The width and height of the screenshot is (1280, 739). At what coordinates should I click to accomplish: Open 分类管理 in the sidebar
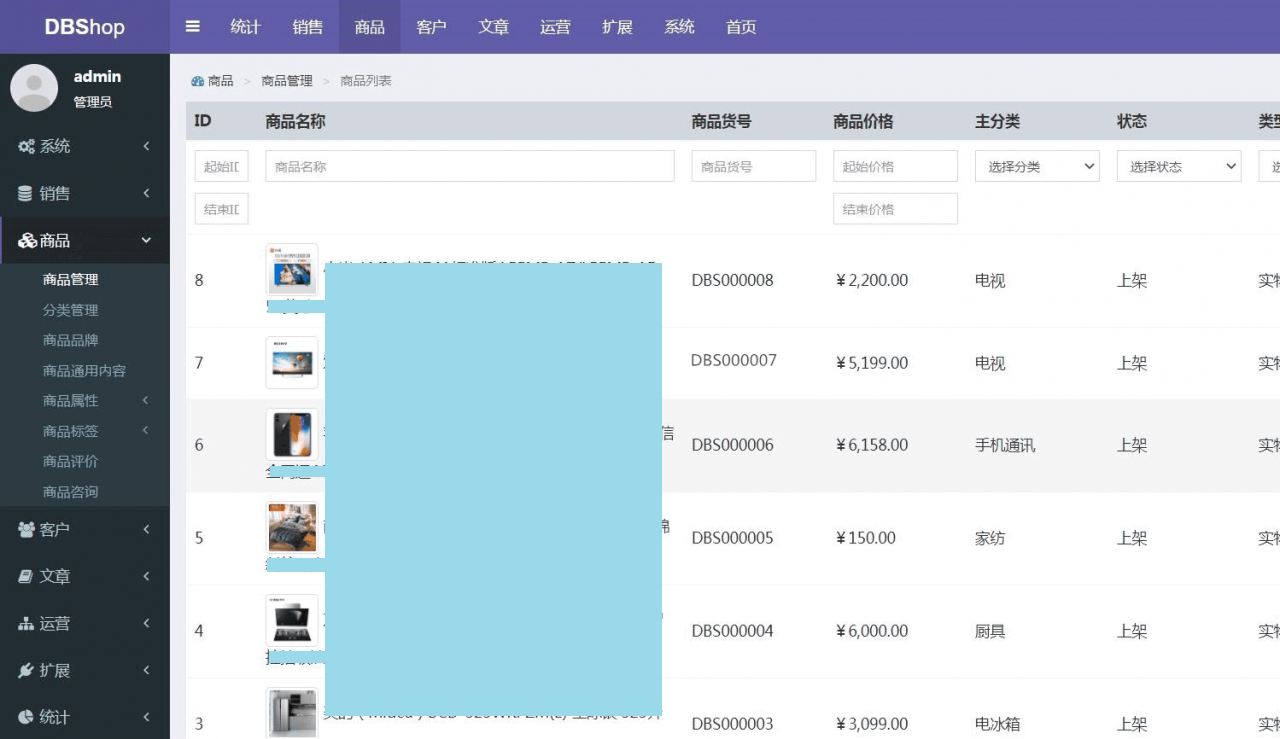pyautogui.click(x=70, y=310)
